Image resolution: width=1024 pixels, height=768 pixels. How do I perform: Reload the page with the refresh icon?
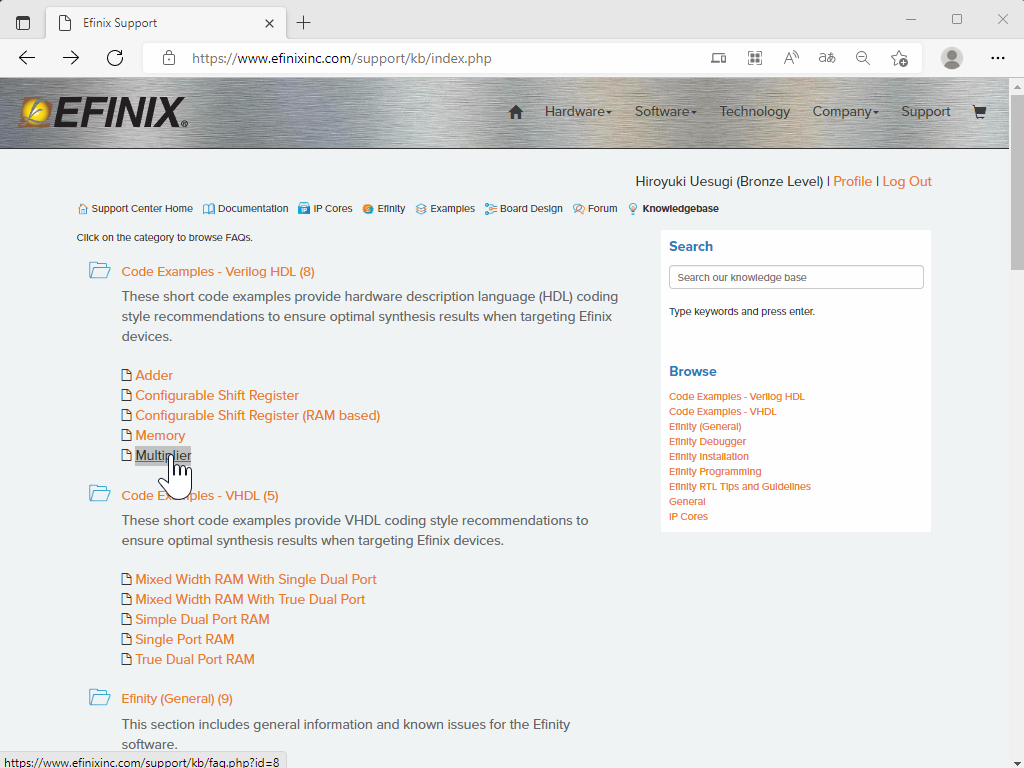coord(115,58)
